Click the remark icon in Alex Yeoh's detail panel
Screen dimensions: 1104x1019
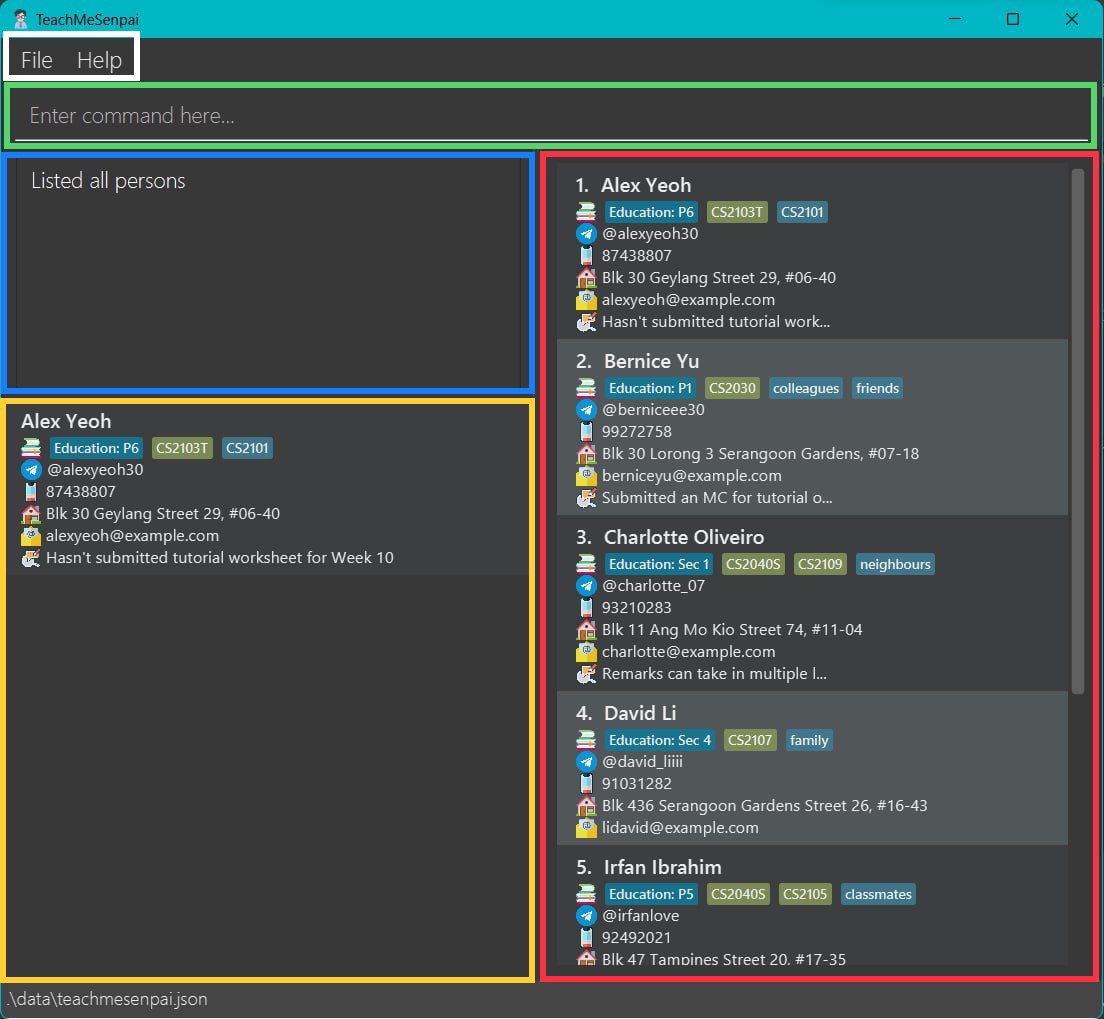(x=30, y=558)
